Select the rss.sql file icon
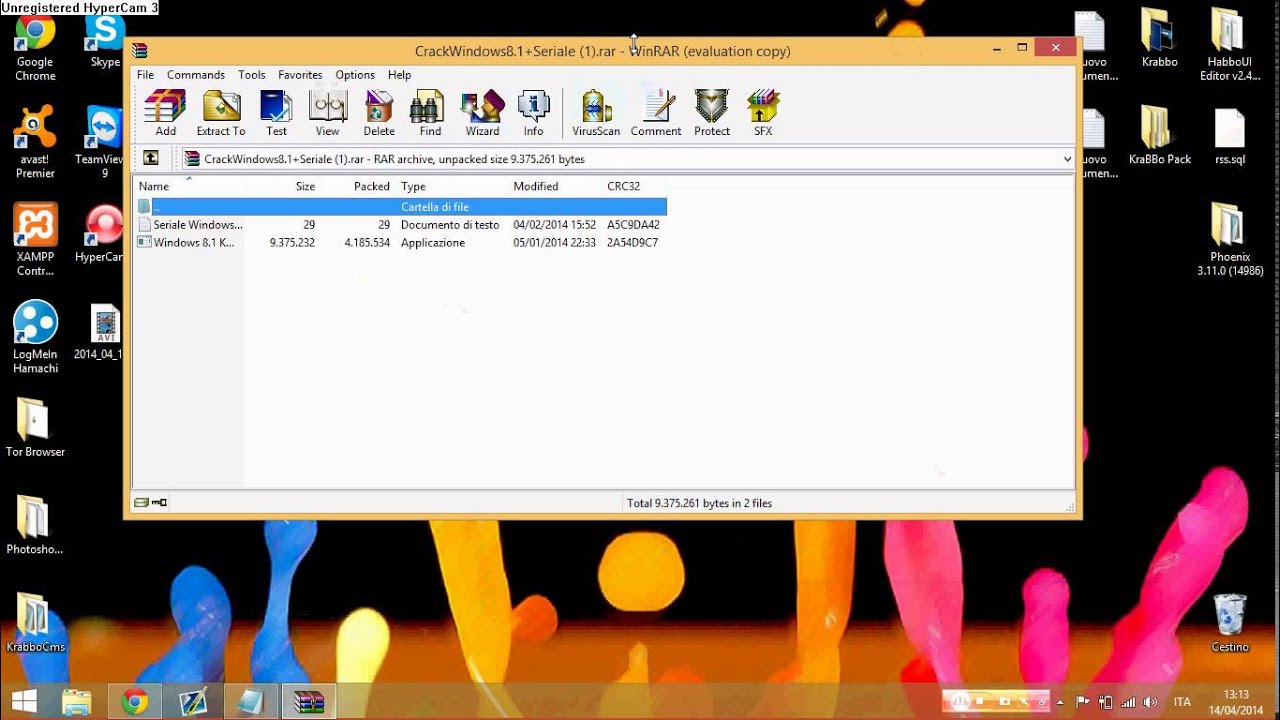This screenshot has height=720, width=1280. click(x=1230, y=136)
